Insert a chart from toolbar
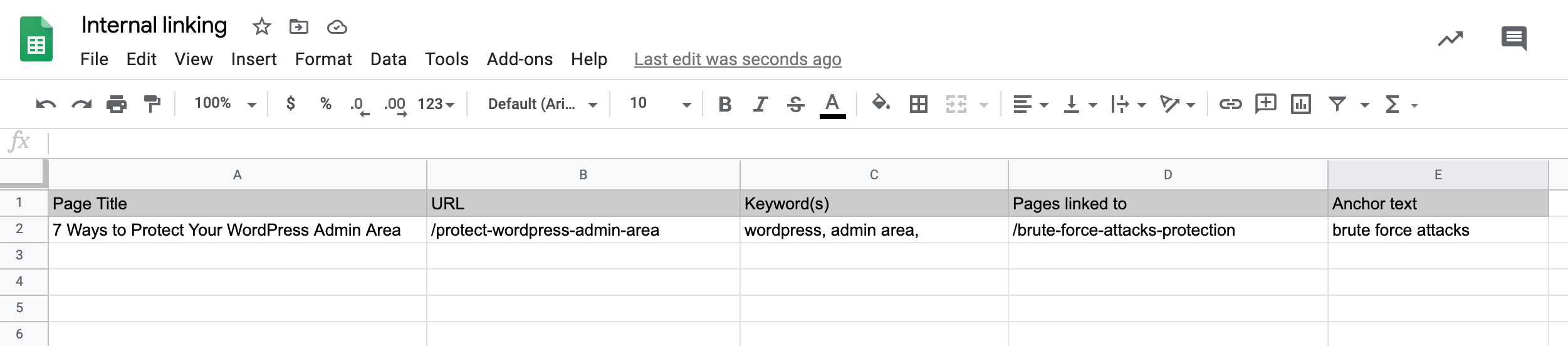The width and height of the screenshot is (1568, 346). coord(1301,104)
